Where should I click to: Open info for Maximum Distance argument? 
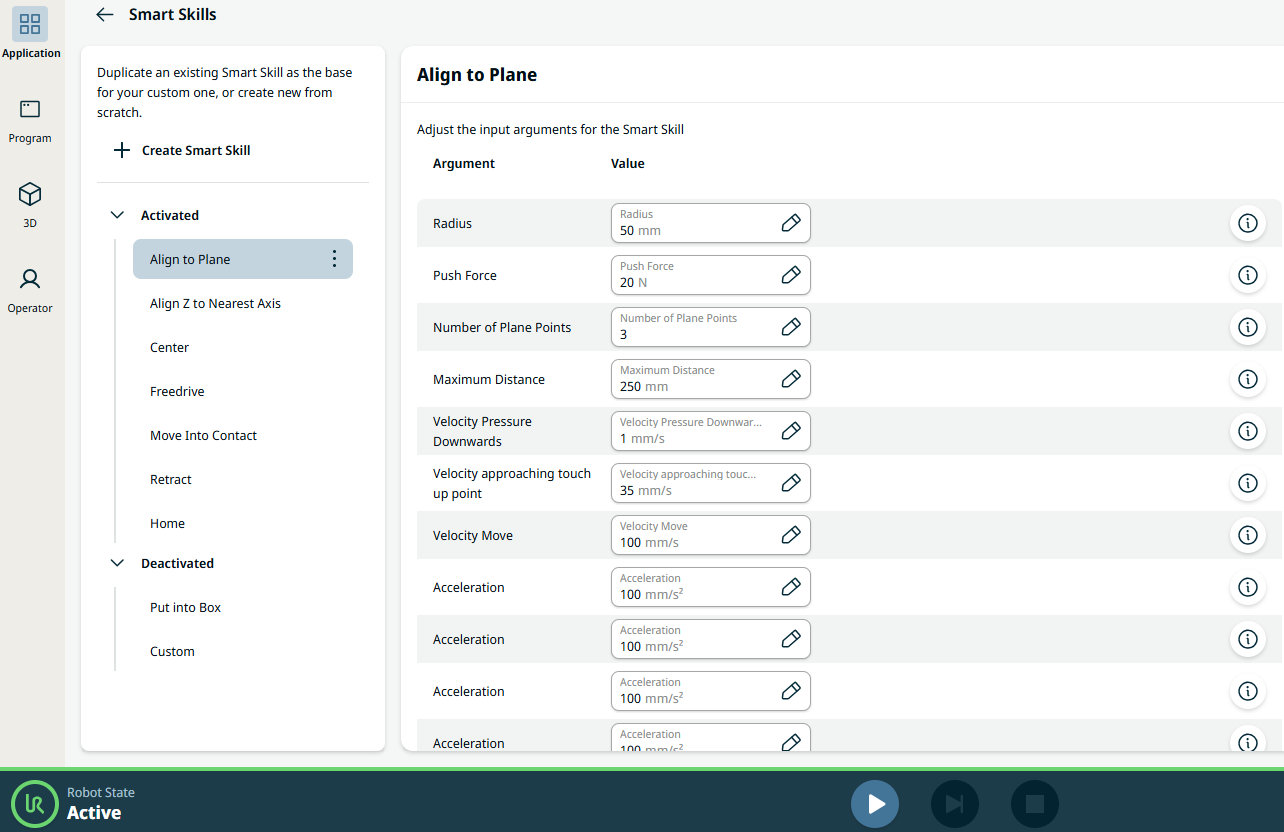coord(1247,379)
